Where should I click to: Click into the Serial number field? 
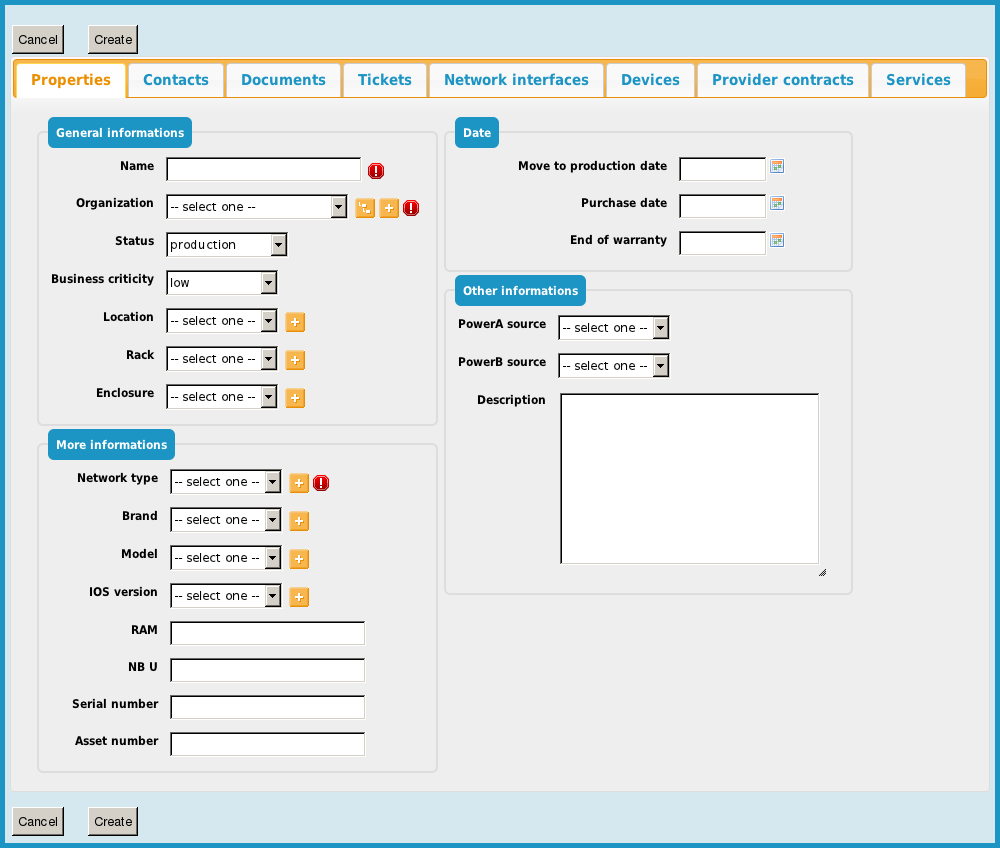click(268, 707)
